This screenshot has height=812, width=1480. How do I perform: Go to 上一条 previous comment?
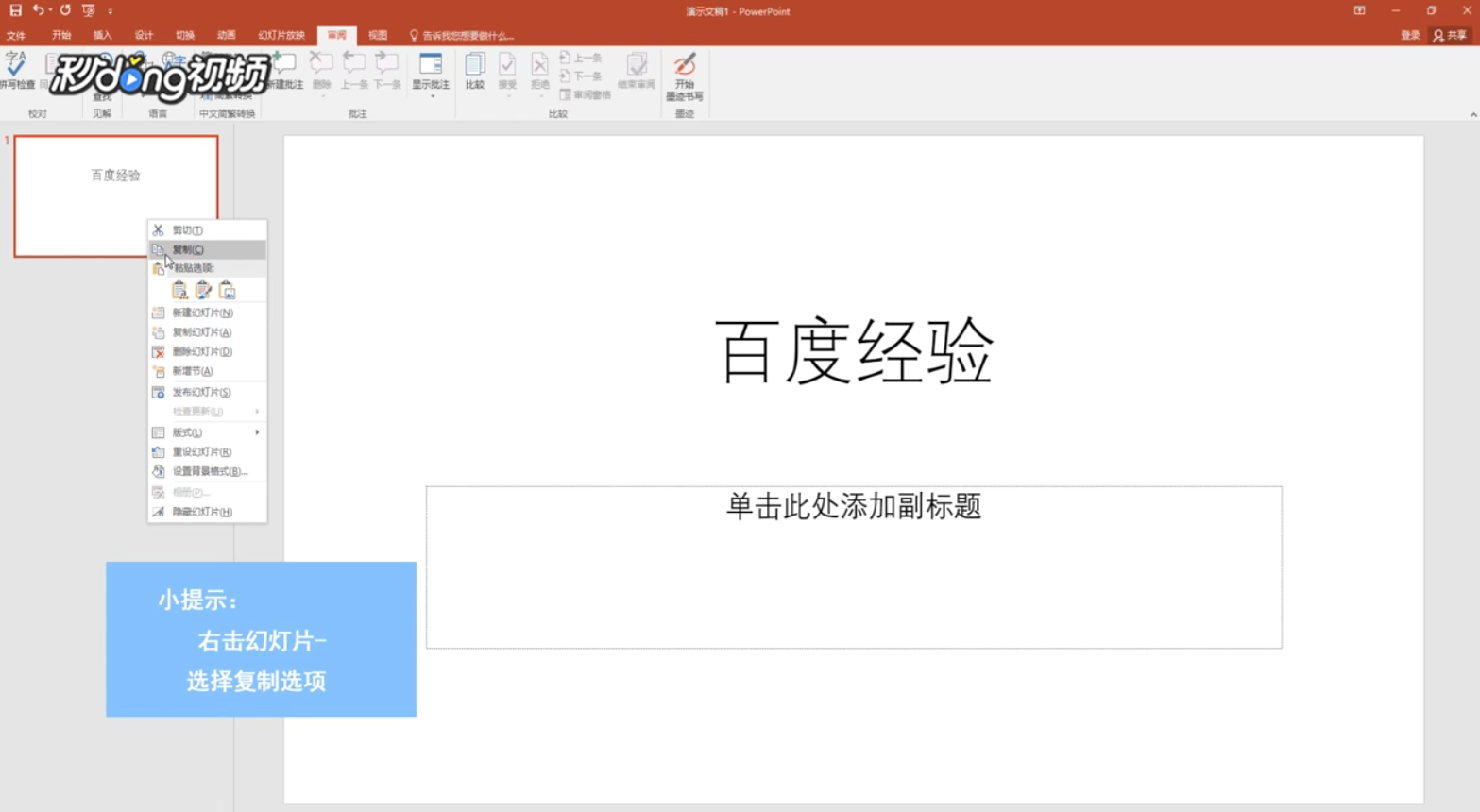(x=354, y=72)
